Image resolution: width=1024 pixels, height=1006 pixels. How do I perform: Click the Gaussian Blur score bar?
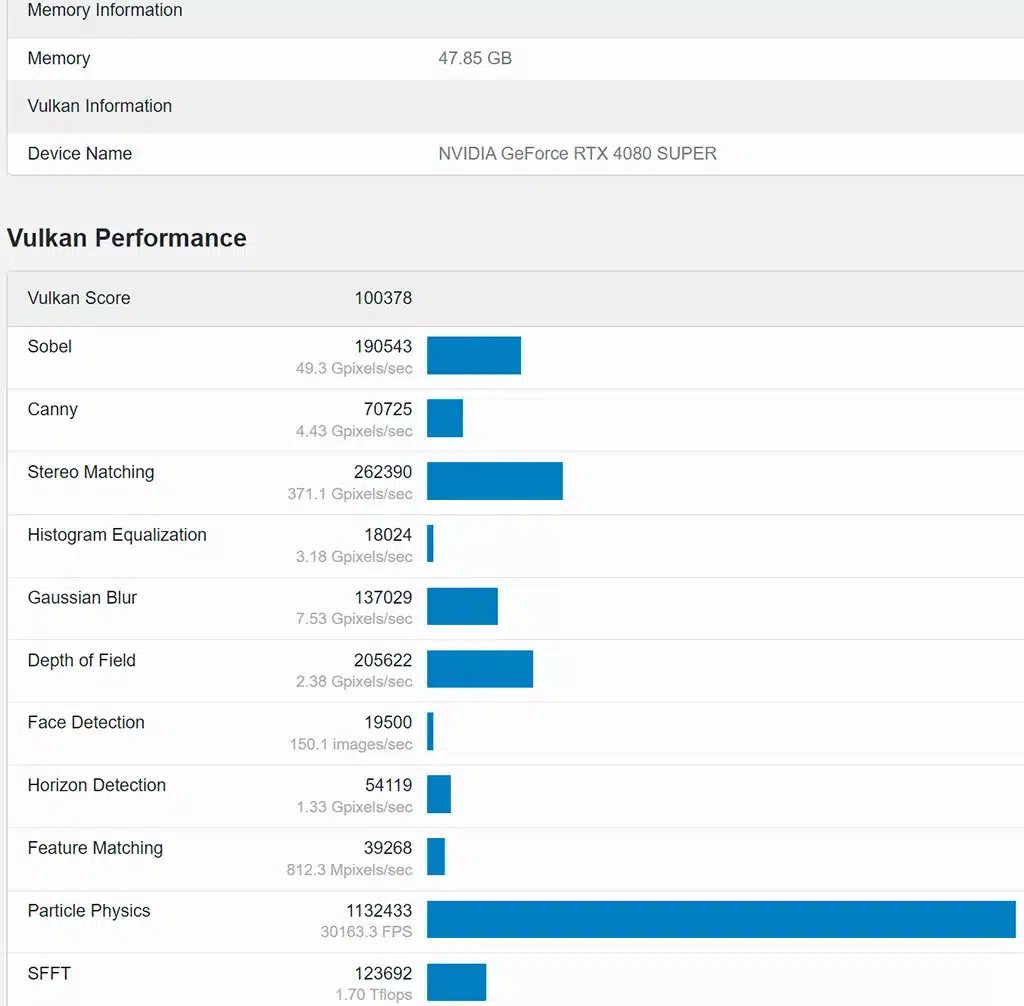pyautogui.click(x=462, y=606)
